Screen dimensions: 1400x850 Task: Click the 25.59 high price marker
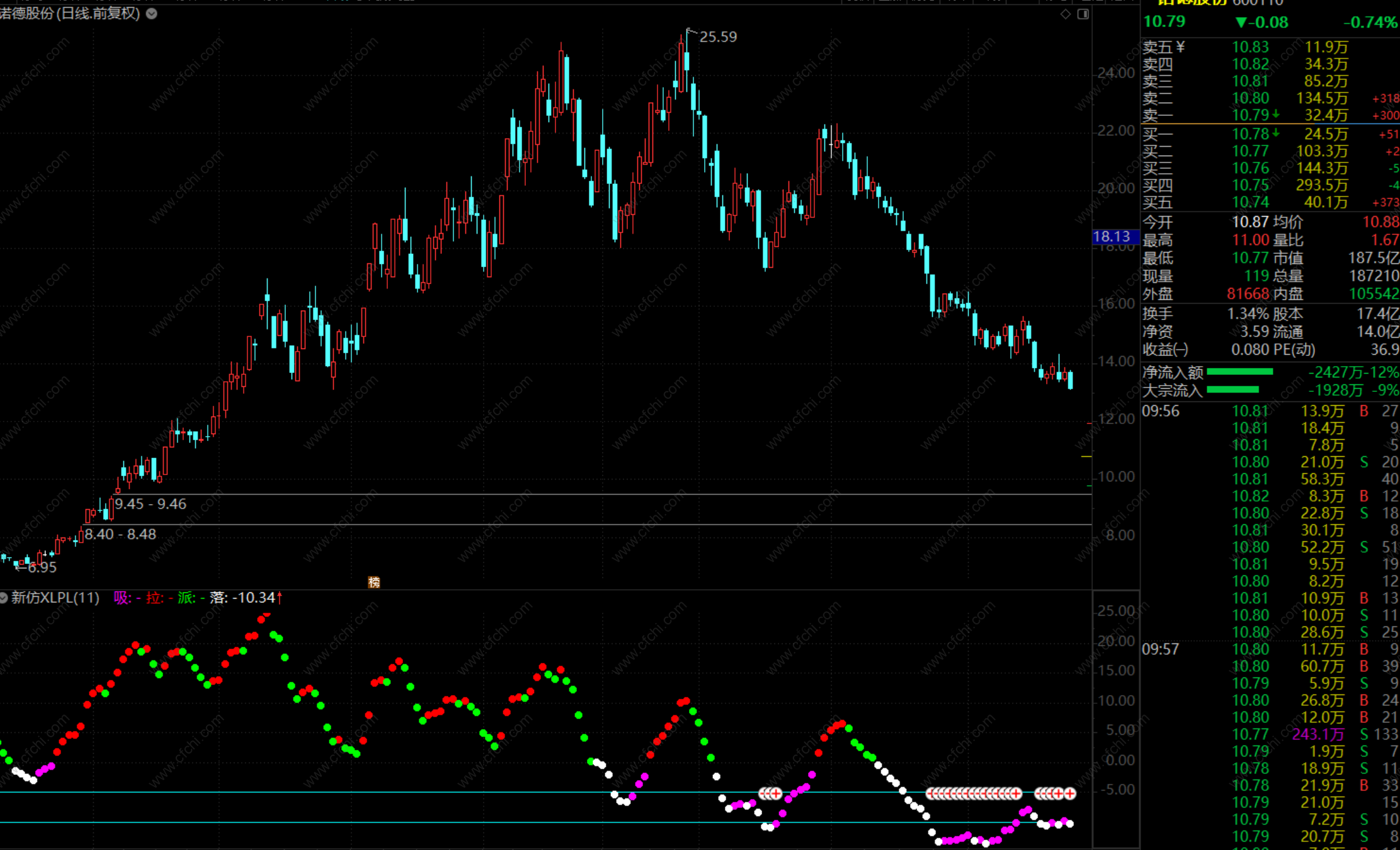[718, 37]
